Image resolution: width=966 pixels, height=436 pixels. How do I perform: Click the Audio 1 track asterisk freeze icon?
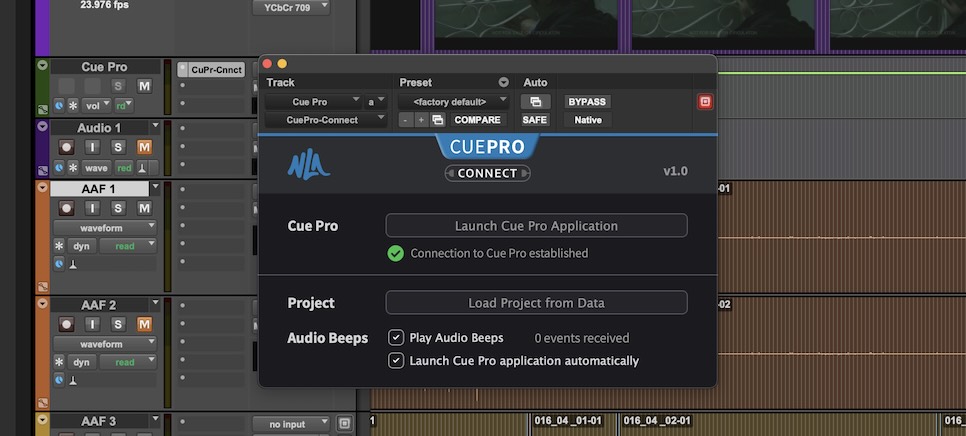pos(73,168)
